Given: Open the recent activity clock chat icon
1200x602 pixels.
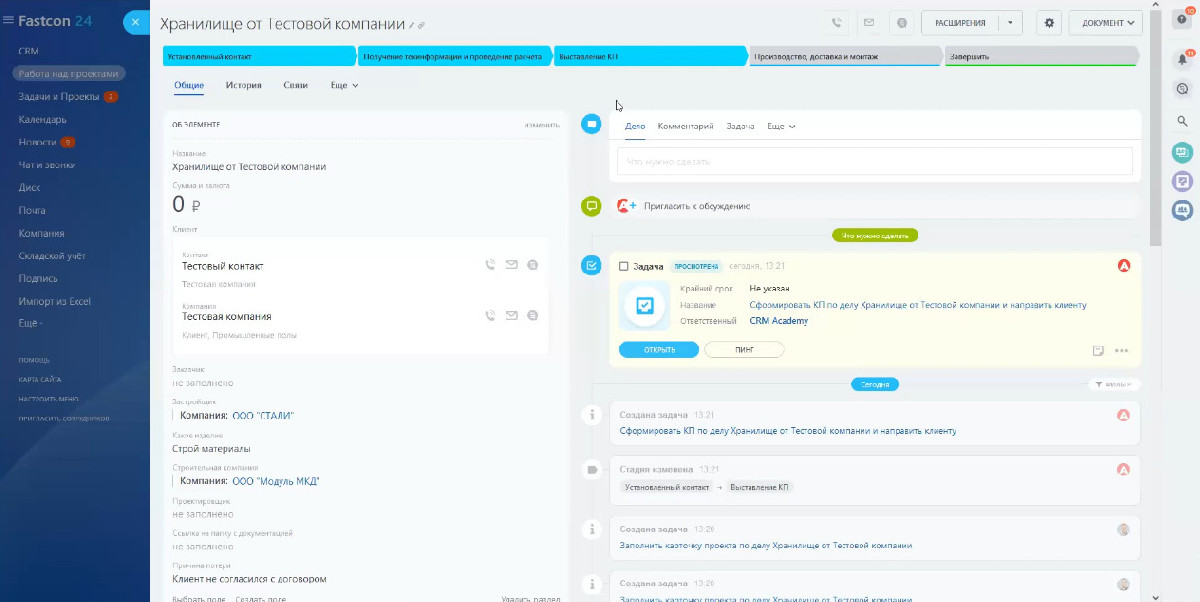Looking at the screenshot, I should (x=1182, y=90).
